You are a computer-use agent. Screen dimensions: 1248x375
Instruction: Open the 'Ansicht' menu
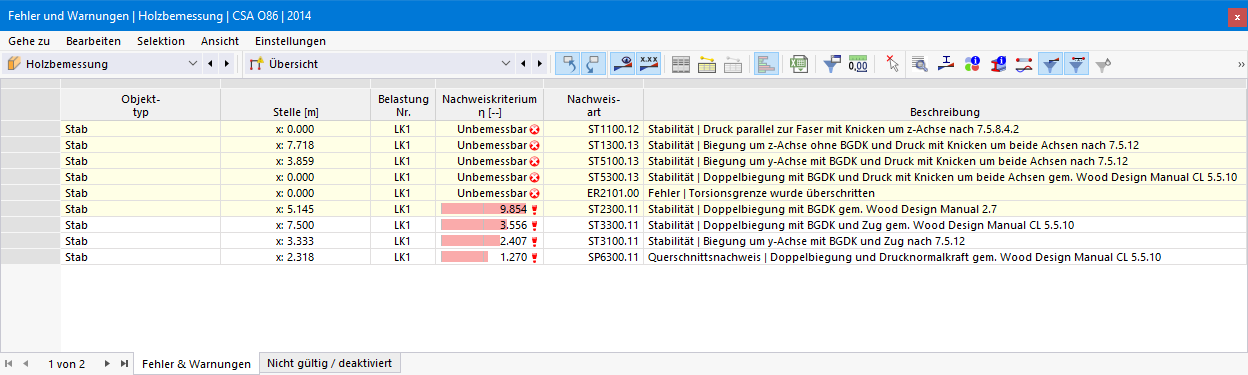(x=219, y=41)
